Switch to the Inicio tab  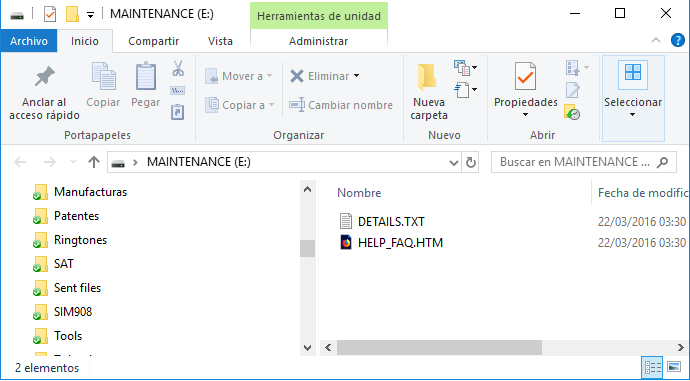pos(84,41)
